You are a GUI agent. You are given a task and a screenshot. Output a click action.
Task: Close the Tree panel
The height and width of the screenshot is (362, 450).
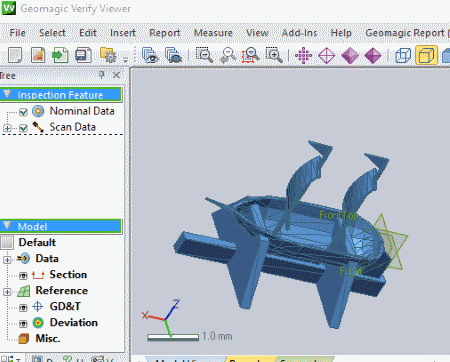tap(116, 75)
